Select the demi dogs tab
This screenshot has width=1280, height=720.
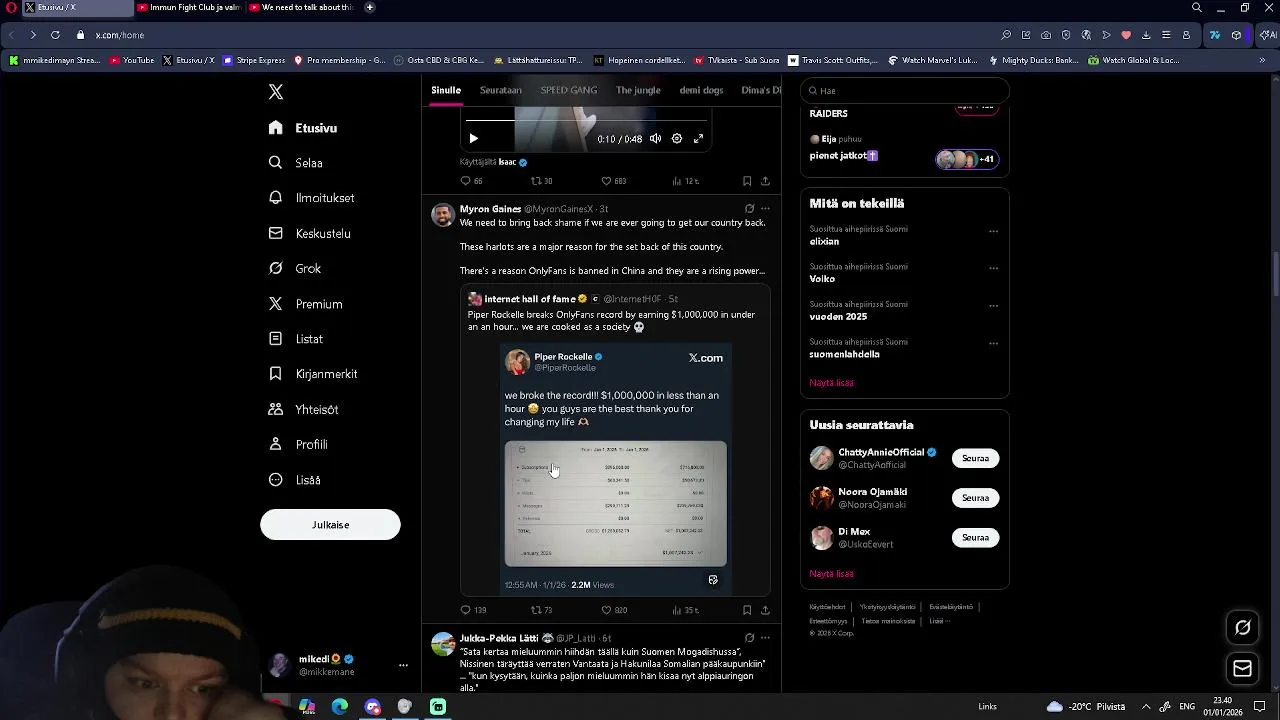click(701, 90)
